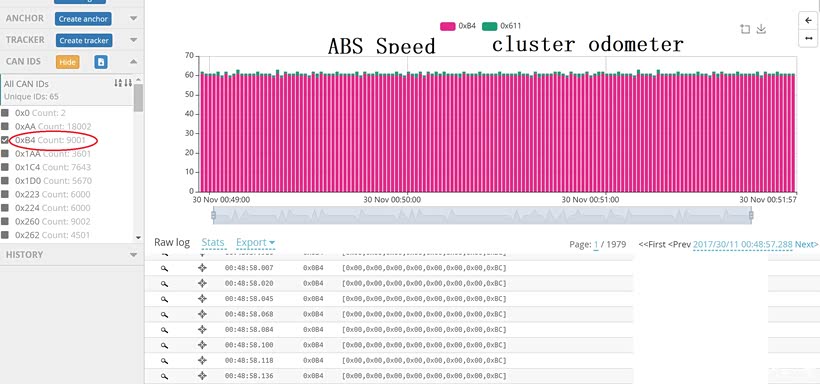The width and height of the screenshot is (820, 384).
Task: Expand the TRACKER section arrow
Action: coord(133,40)
